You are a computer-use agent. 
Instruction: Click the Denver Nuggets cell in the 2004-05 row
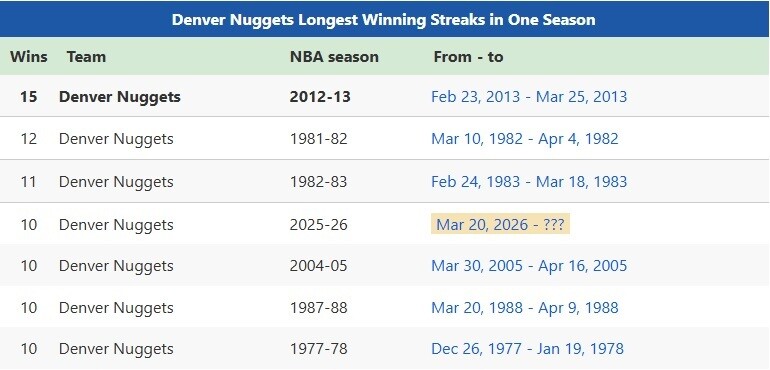(x=116, y=266)
